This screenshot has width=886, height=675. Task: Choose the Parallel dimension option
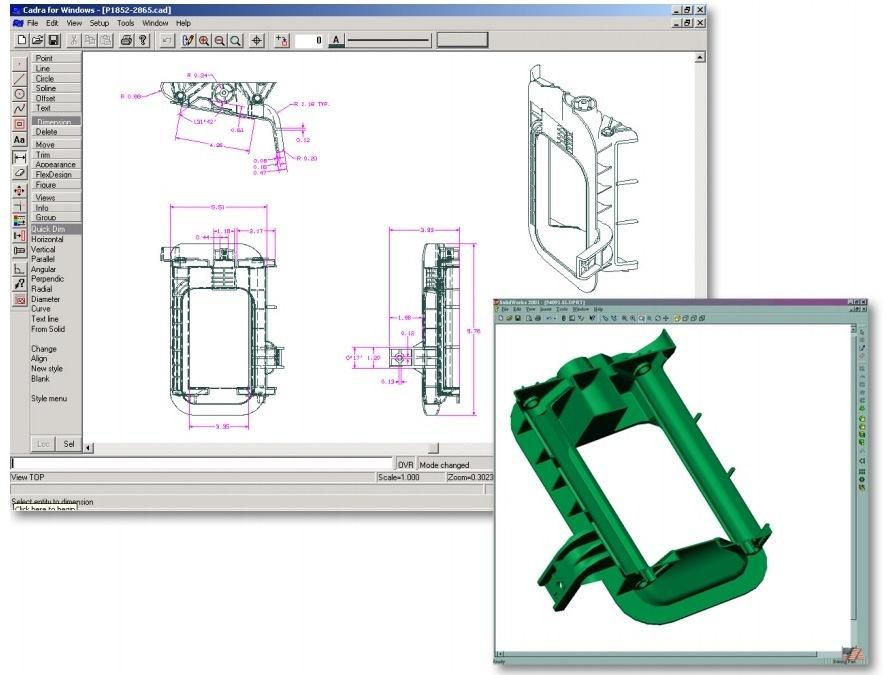42,259
